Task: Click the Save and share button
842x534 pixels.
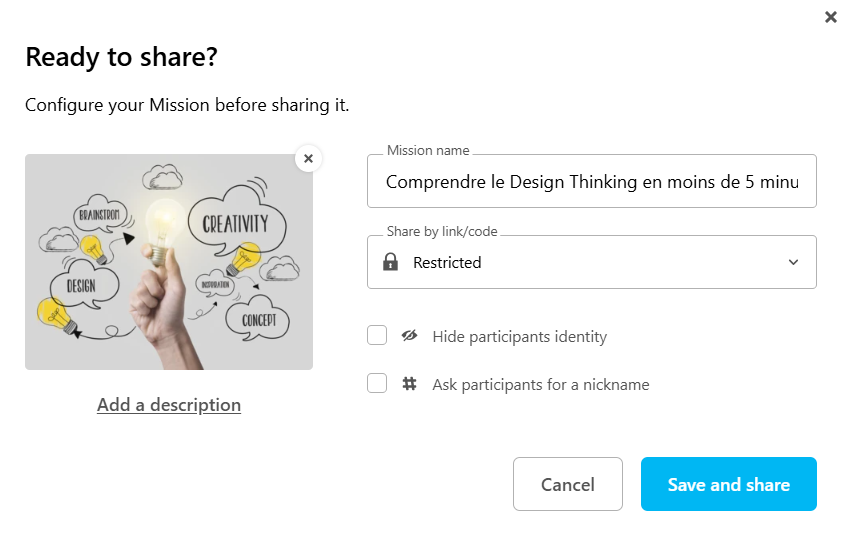Action: (728, 484)
